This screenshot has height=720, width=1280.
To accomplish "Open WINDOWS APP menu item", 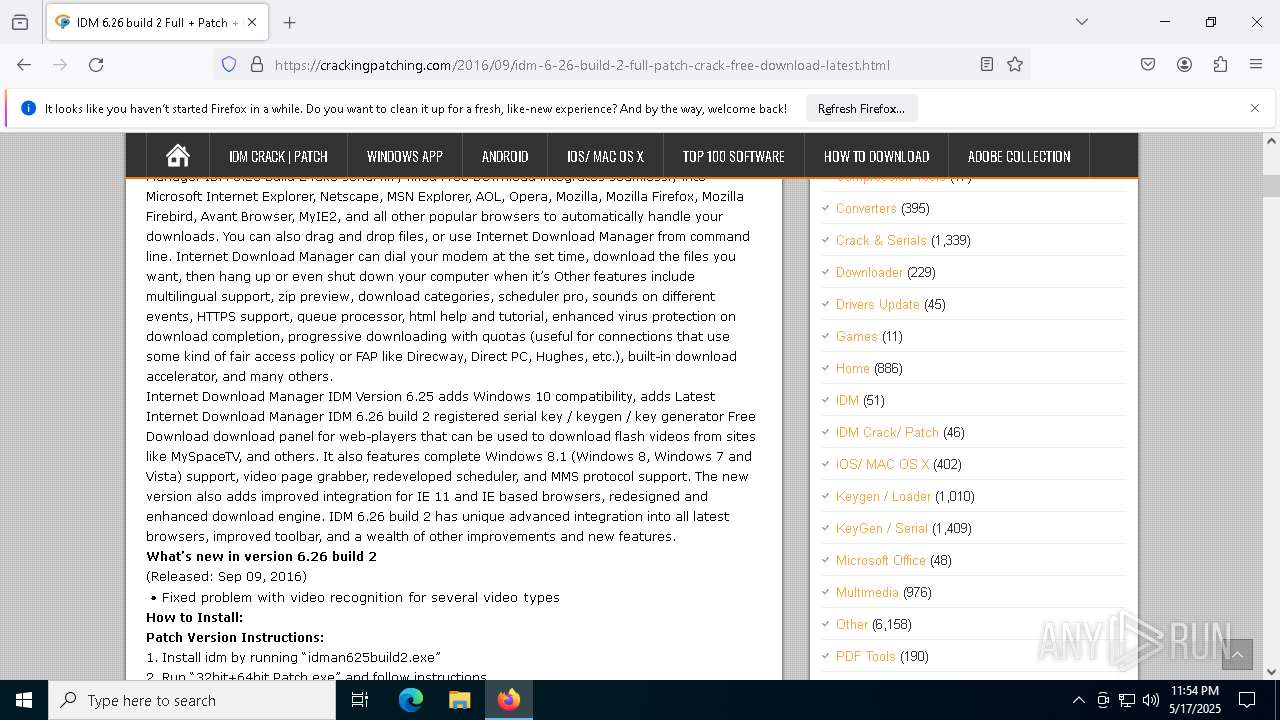I will (405, 156).
